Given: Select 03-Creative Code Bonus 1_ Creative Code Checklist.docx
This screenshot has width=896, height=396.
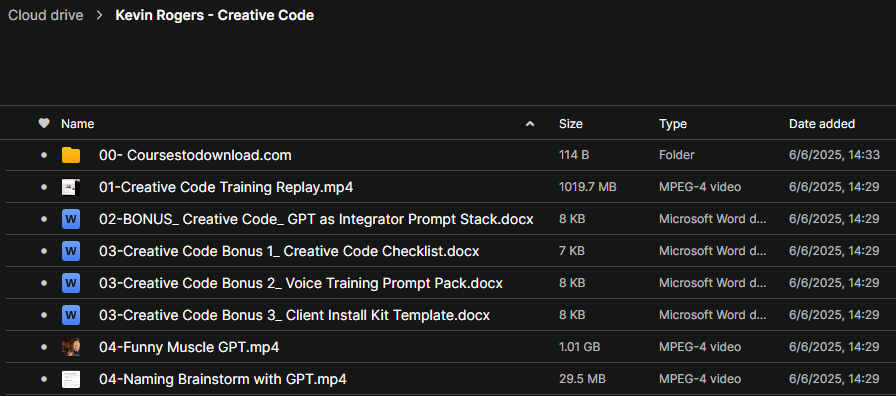Looking at the screenshot, I should pos(289,251).
